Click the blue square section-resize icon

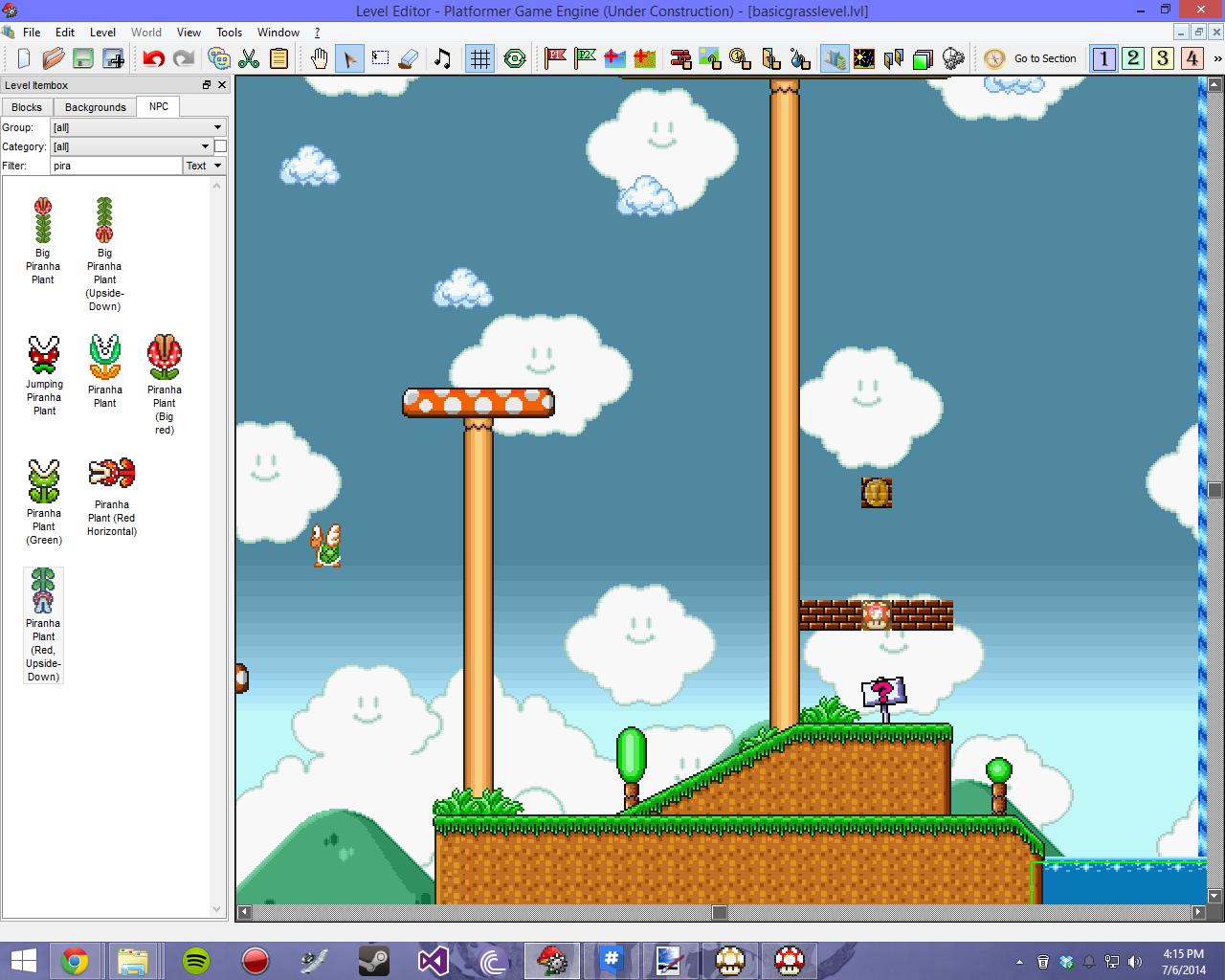tap(614, 58)
